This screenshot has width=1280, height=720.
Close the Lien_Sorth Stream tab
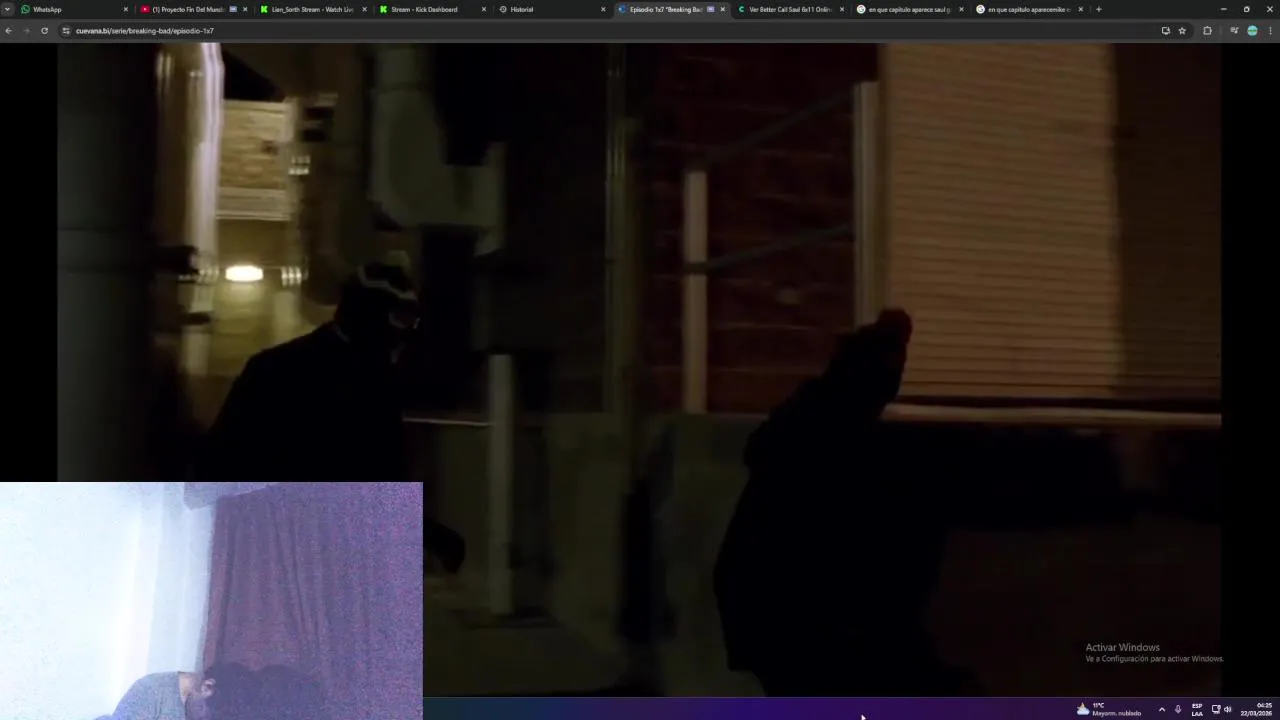(364, 9)
